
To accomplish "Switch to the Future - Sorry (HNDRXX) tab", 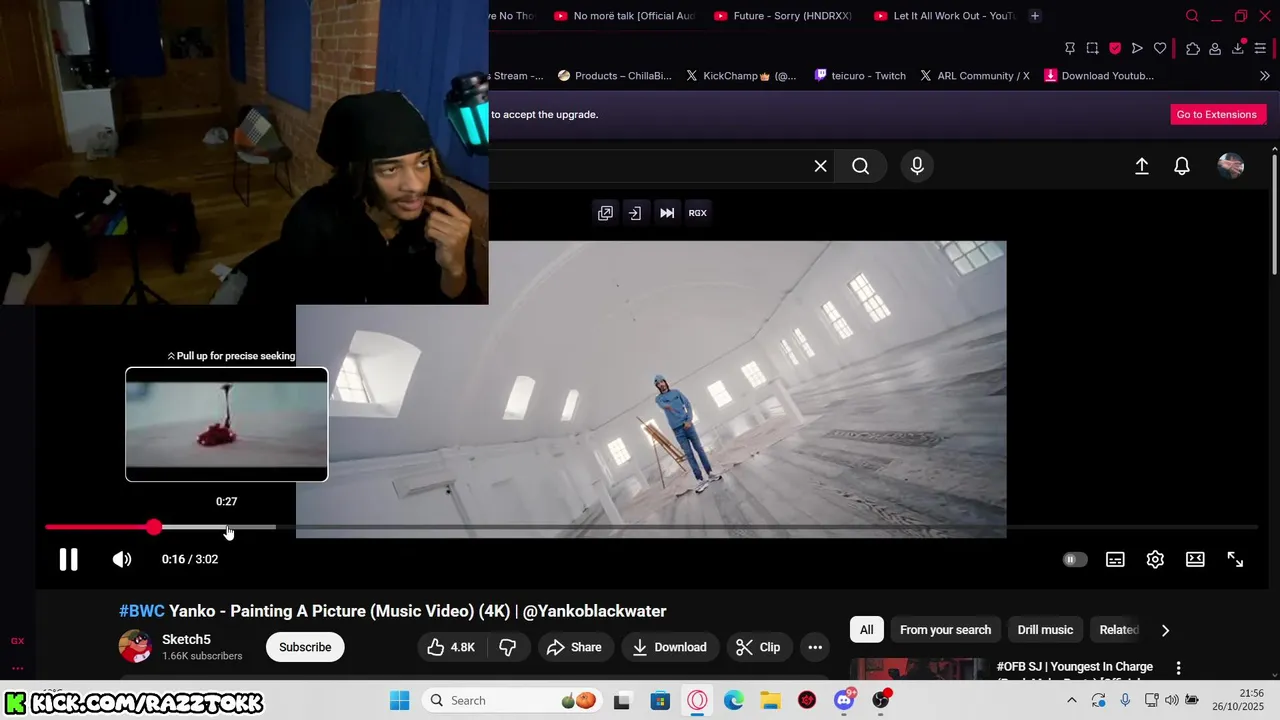I will coord(785,16).
